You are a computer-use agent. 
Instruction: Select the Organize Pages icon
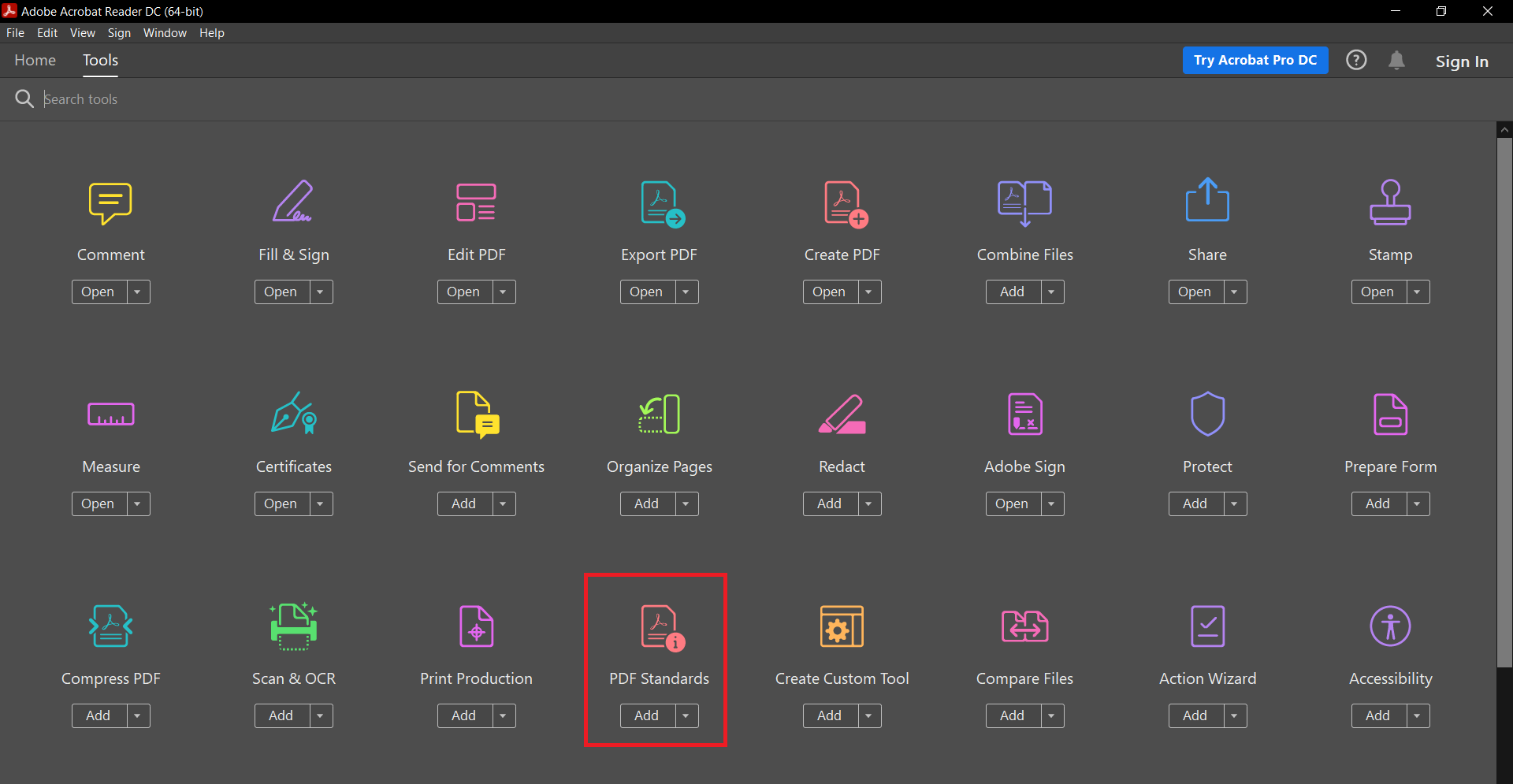point(659,414)
